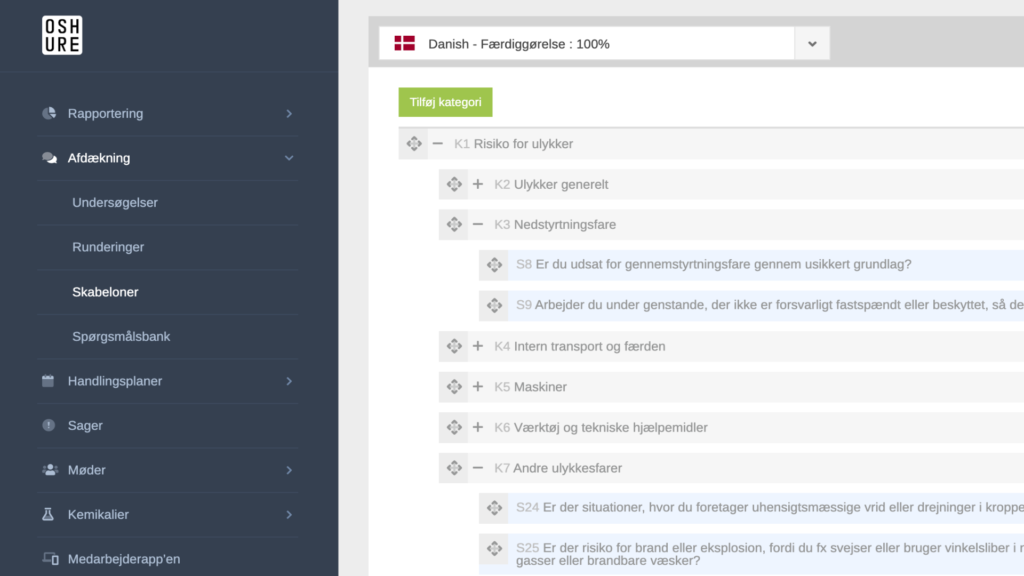
Task: Click the Rapportering pie chart icon
Action: click(49, 113)
